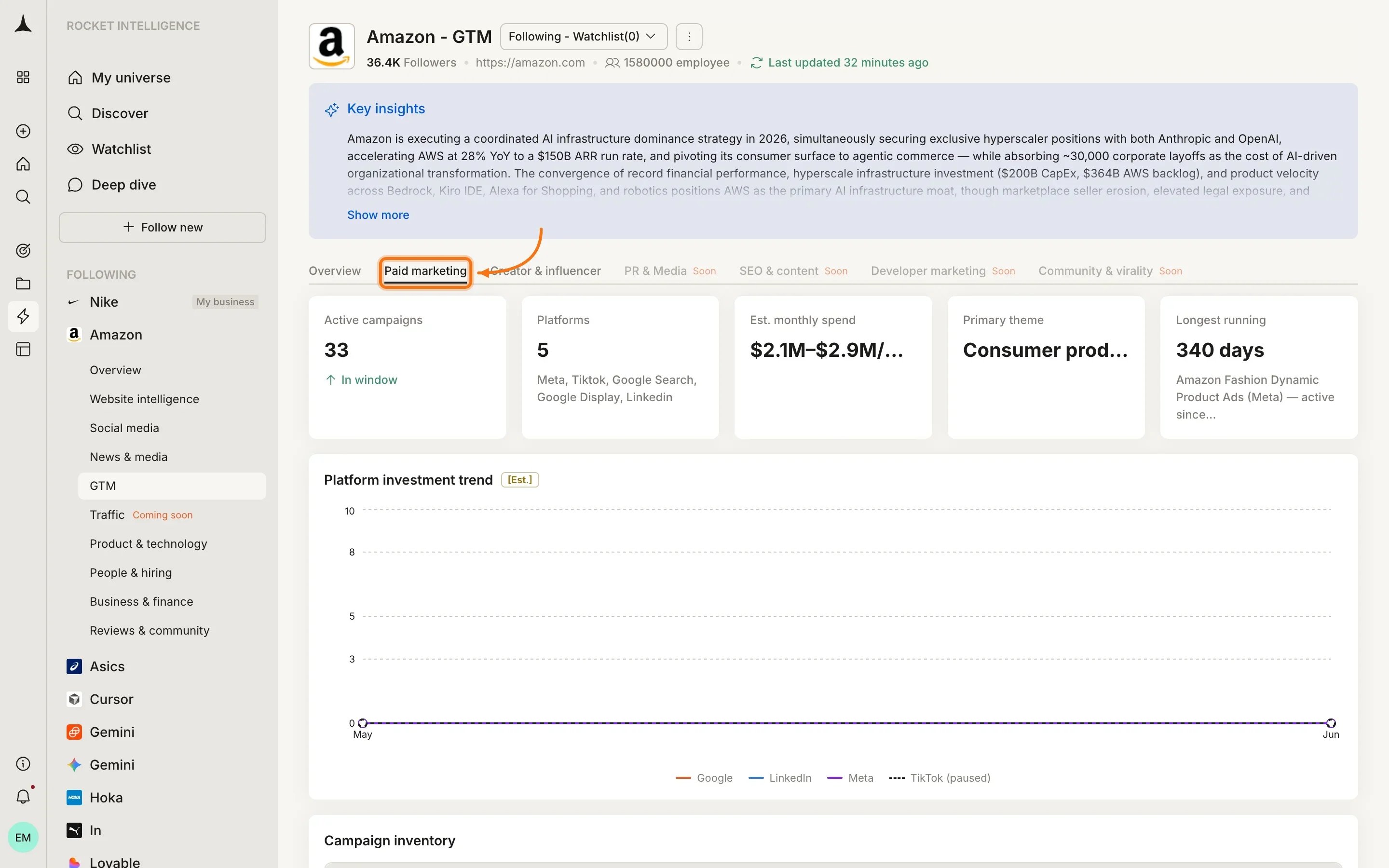Open the Following - Watchlist(0) dropdown
Image resolution: width=1389 pixels, height=868 pixels.
(x=584, y=37)
